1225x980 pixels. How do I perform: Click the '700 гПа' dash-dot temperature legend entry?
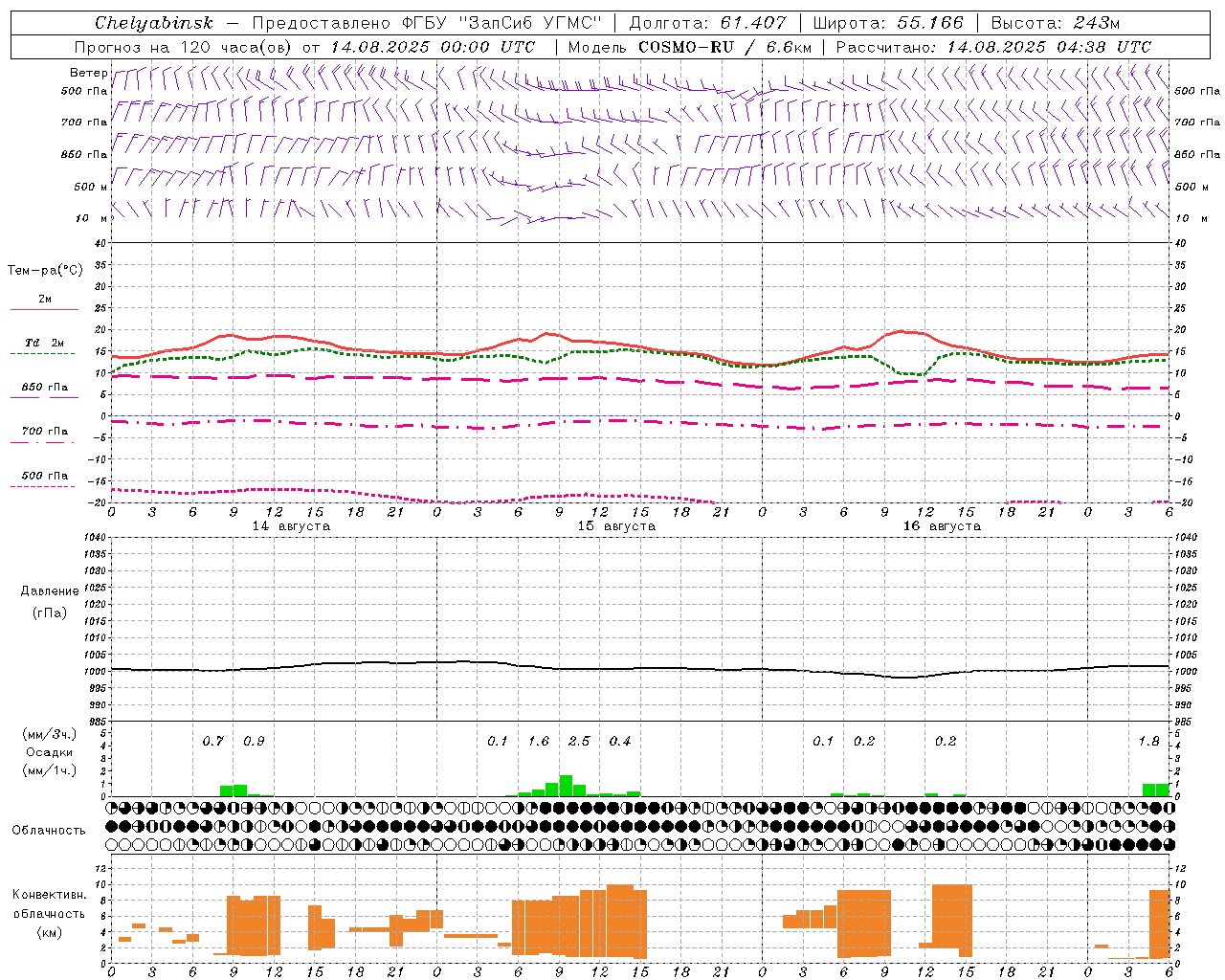coord(45,431)
